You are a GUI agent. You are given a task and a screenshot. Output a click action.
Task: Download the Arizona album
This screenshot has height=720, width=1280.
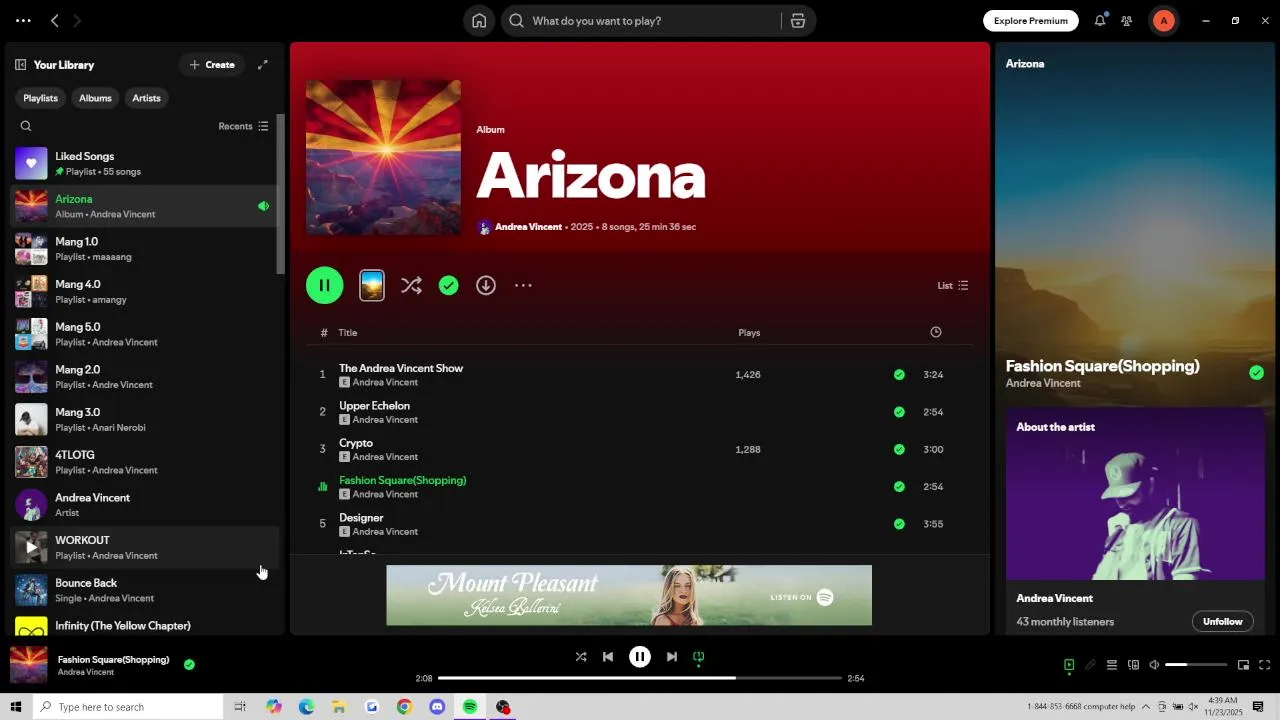tap(486, 286)
